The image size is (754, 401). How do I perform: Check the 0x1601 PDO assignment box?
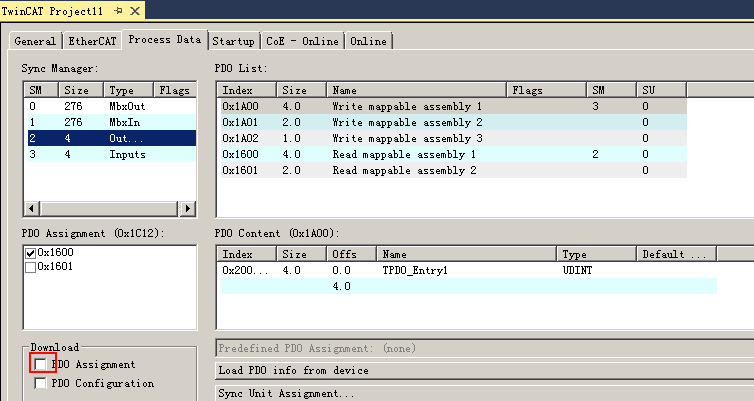[x=30, y=268]
